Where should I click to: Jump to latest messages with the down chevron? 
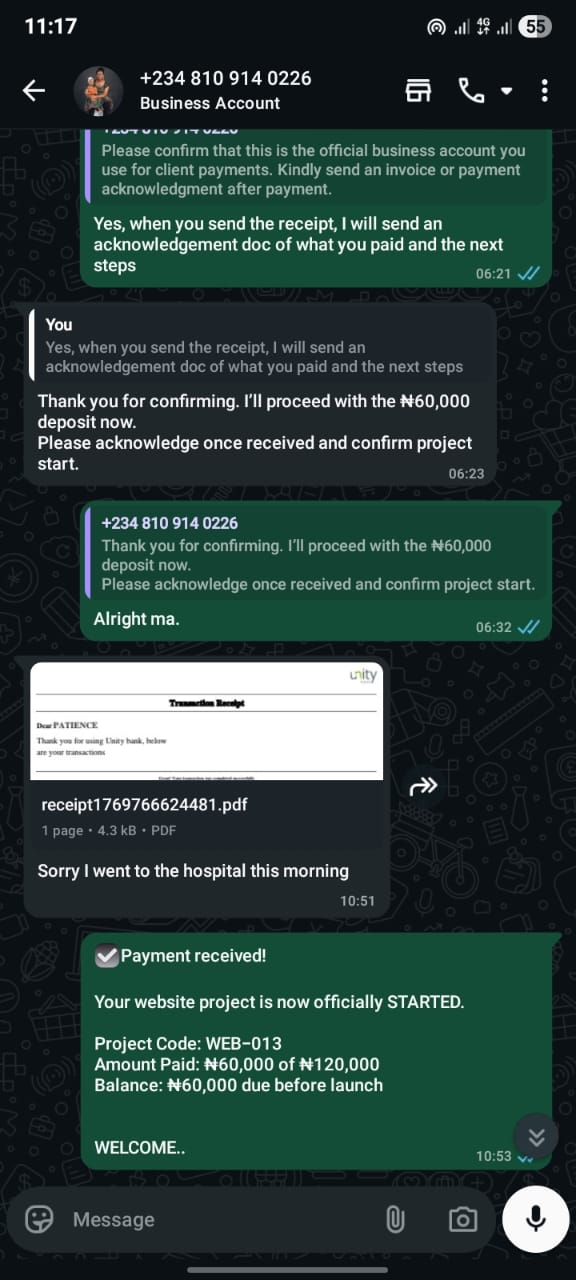coord(536,1136)
